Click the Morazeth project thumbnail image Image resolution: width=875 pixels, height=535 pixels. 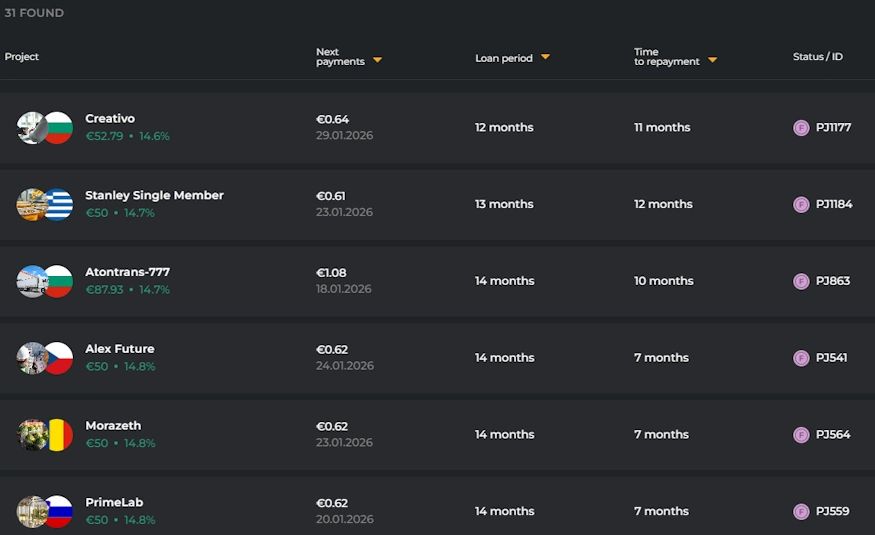pyautogui.click(x=30, y=435)
